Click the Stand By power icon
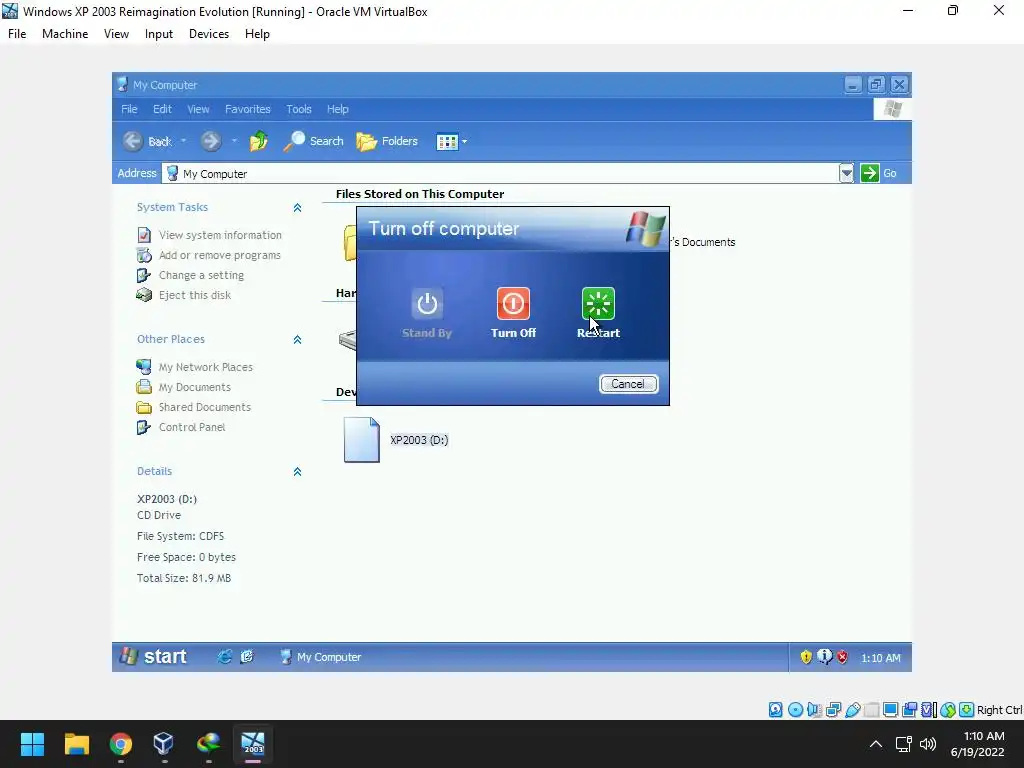Viewport: 1024px width, 768px height. point(427,304)
